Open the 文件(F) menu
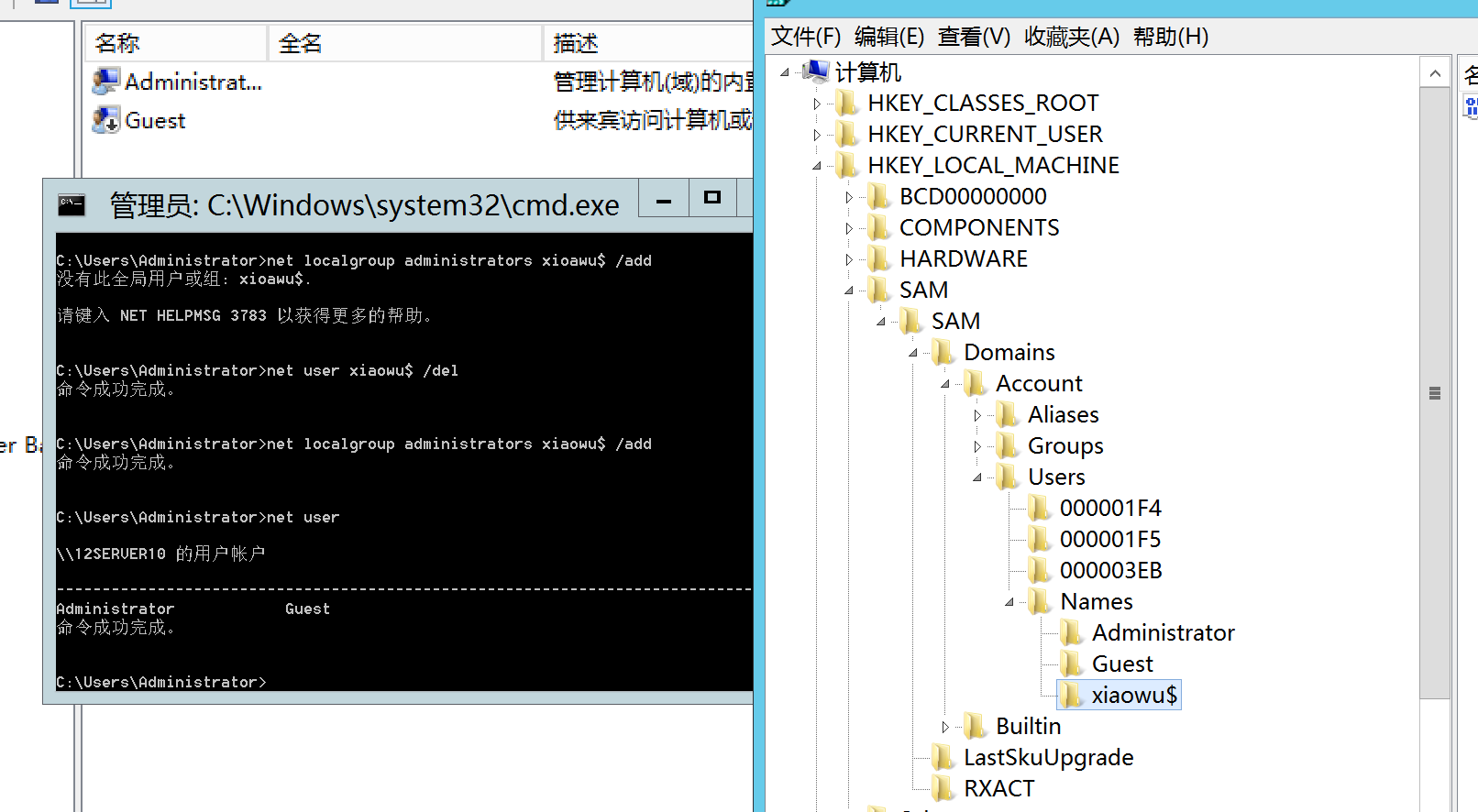Image resolution: width=1478 pixels, height=812 pixels. coord(805,37)
